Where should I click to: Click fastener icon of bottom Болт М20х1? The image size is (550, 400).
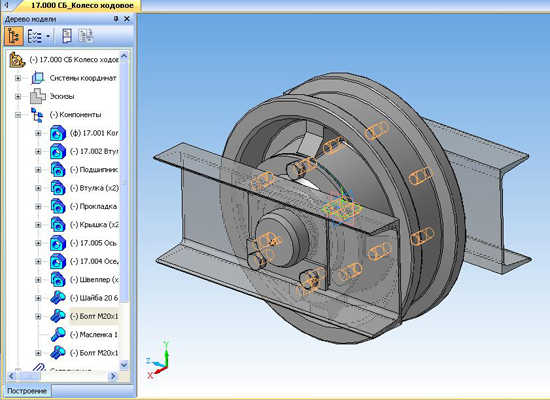58,353
